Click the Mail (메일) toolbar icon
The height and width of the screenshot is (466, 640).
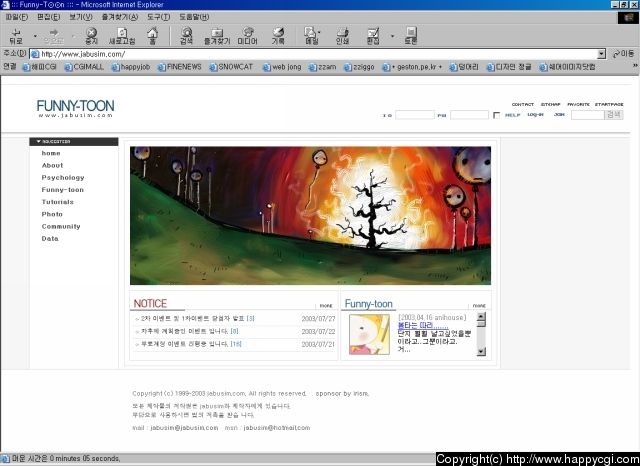(311, 36)
